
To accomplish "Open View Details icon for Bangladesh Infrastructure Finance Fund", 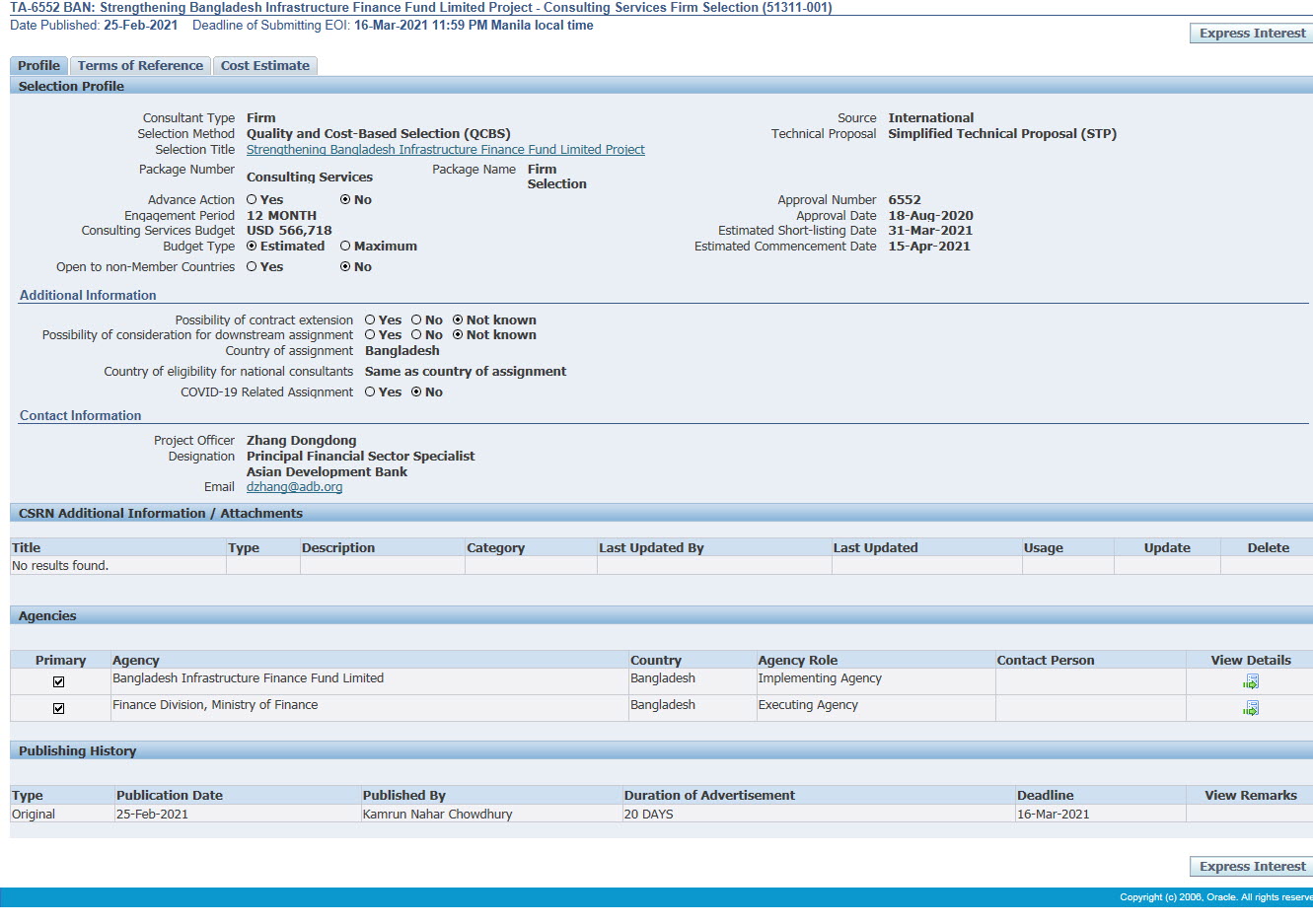I will 1251,681.
